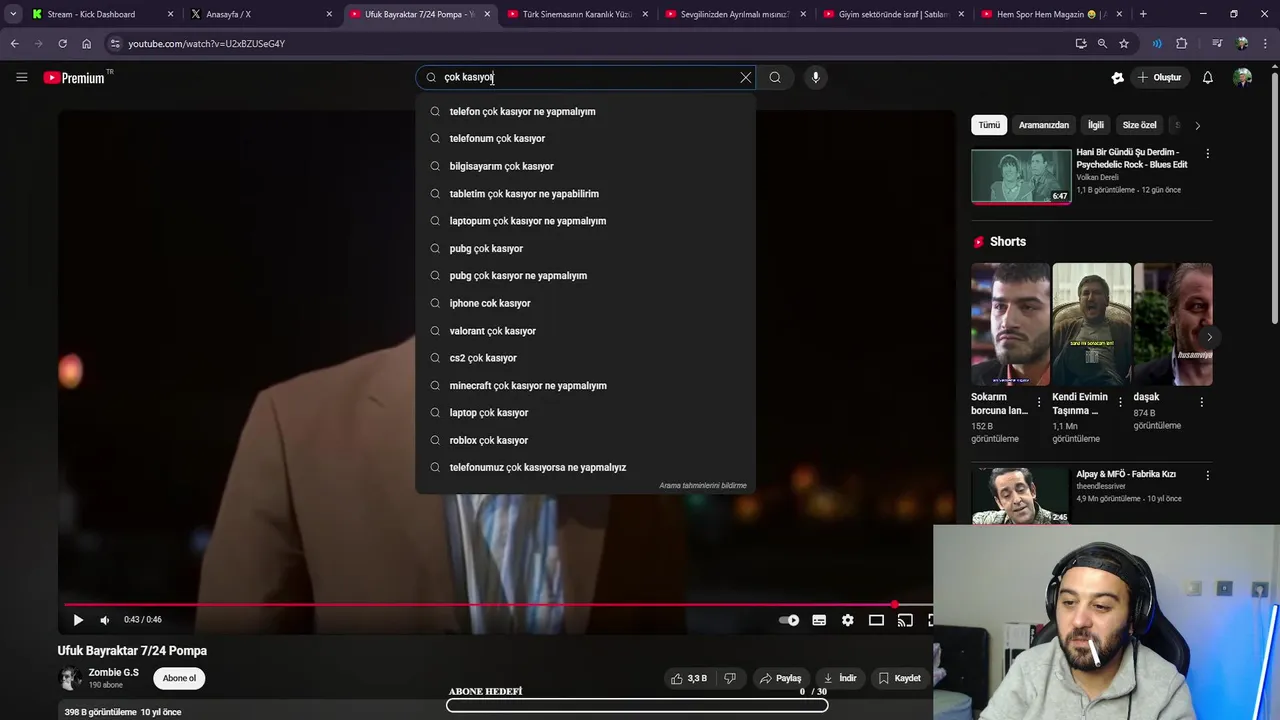Show more Shorts with right chevron
The width and height of the screenshot is (1280, 720).
1209,337
